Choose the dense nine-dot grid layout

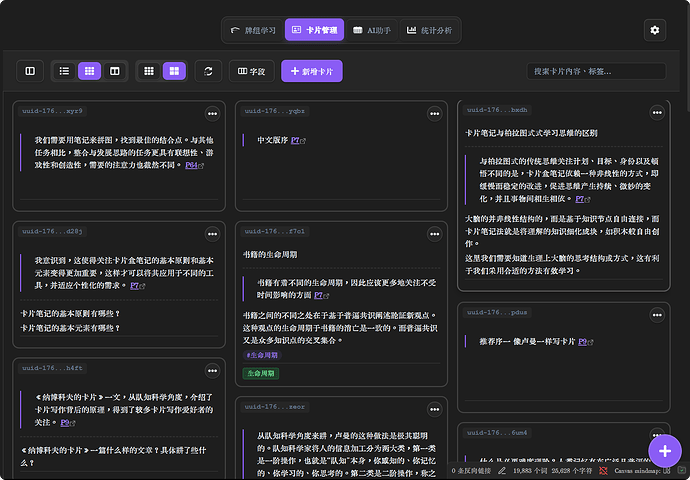tap(149, 71)
